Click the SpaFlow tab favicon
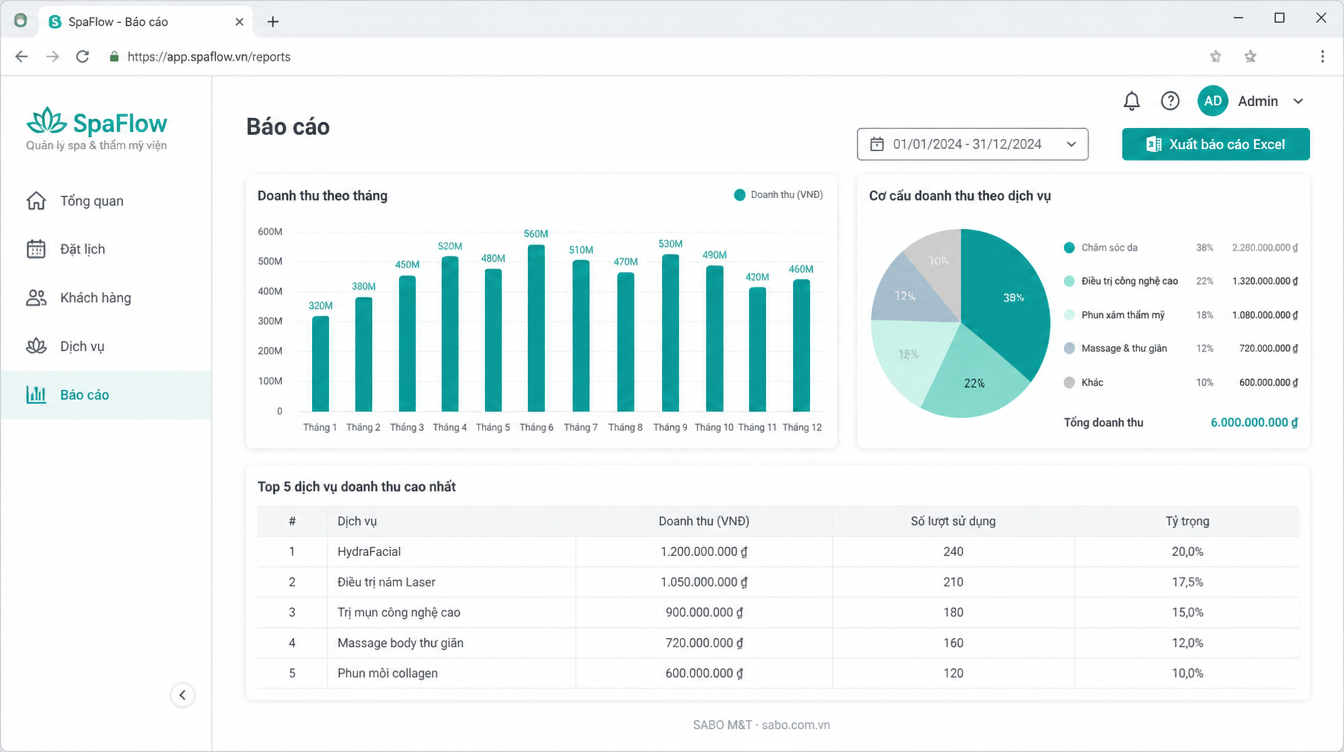The image size is (1344, 752). (55, 21)
